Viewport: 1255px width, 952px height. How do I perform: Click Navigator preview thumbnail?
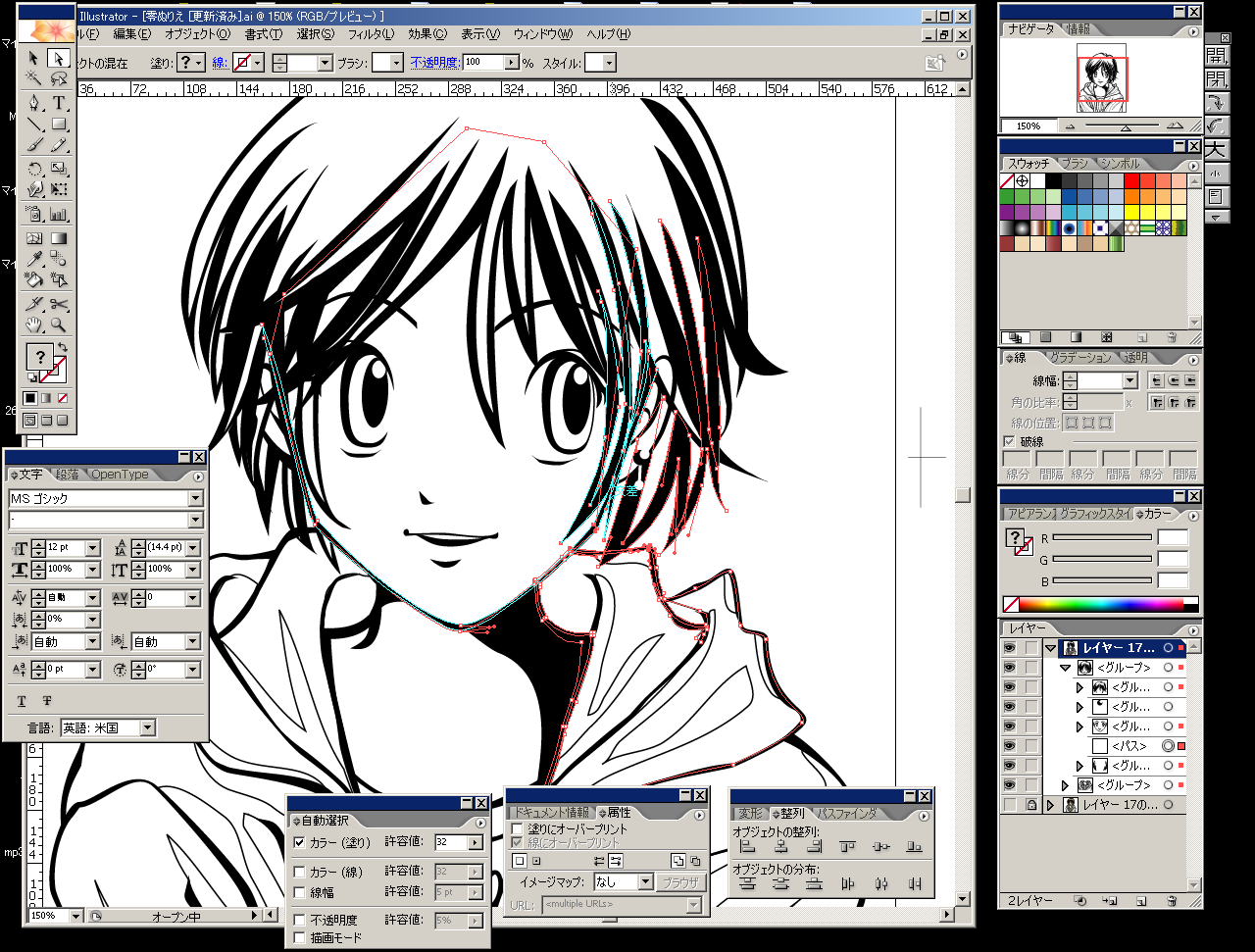point(1101,76)
